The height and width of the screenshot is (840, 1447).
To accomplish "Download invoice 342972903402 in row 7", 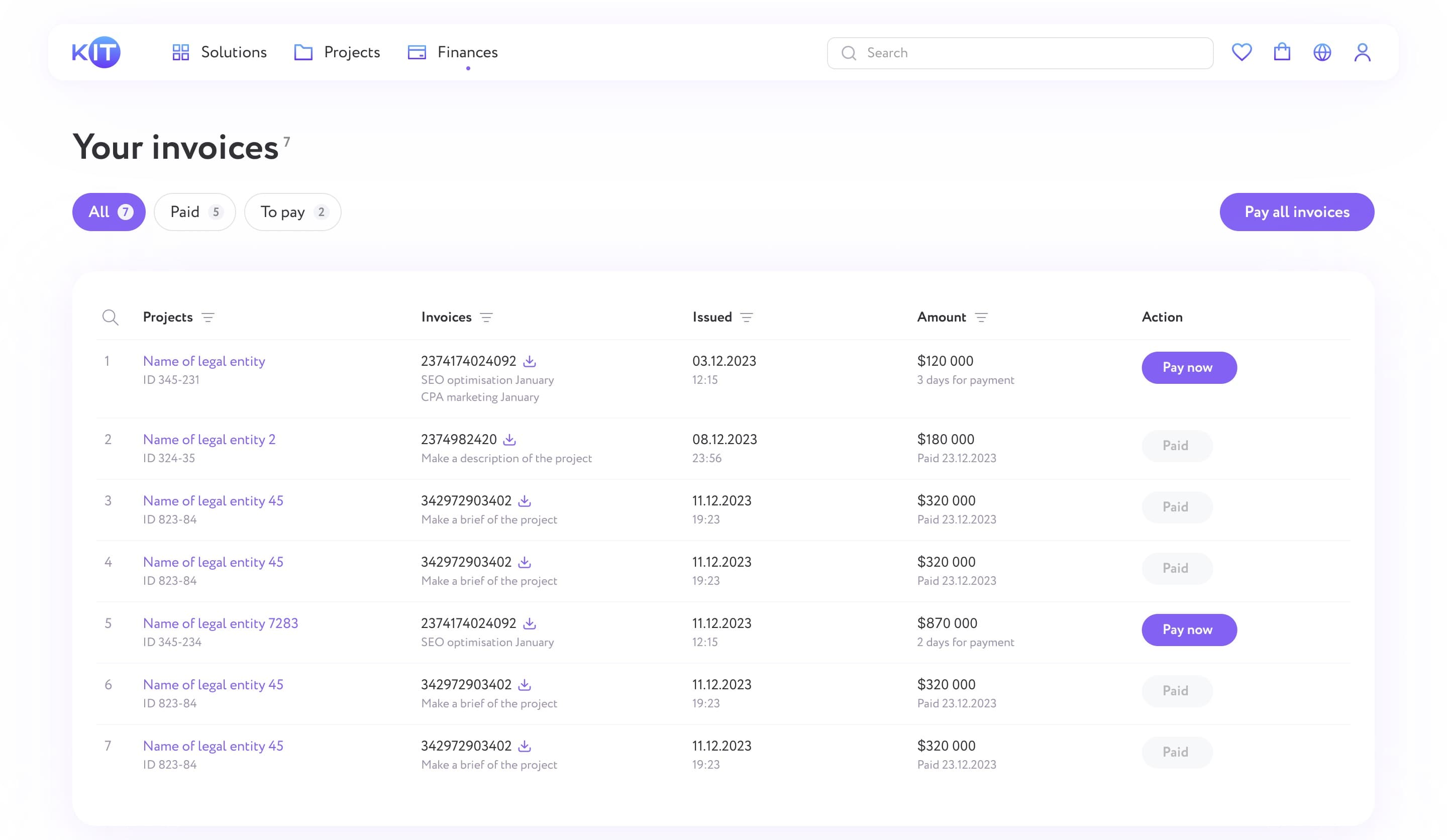I will coord(524,746).
